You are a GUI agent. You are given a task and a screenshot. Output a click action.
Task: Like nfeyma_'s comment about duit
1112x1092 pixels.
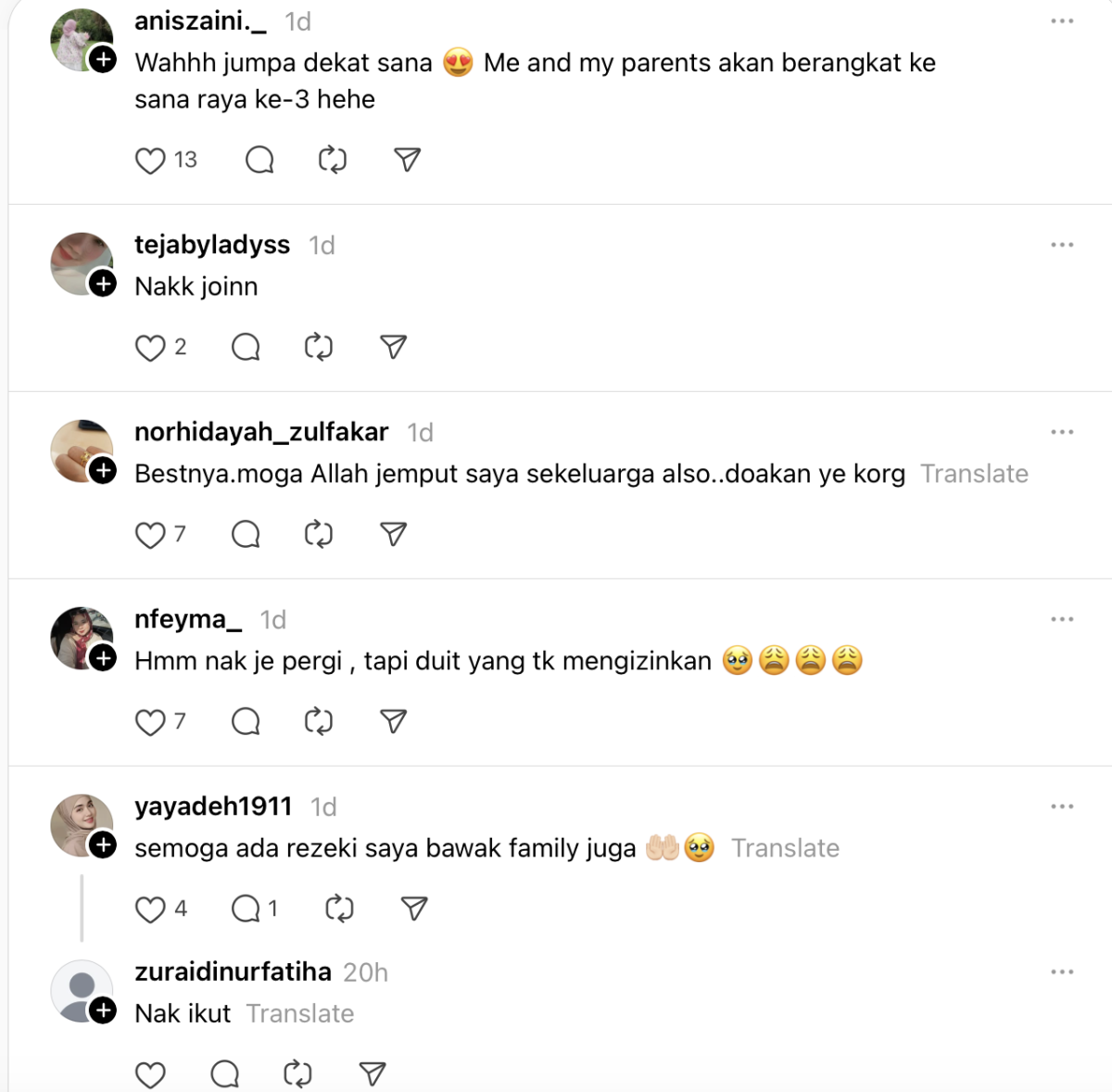click(x=150, y=722)
